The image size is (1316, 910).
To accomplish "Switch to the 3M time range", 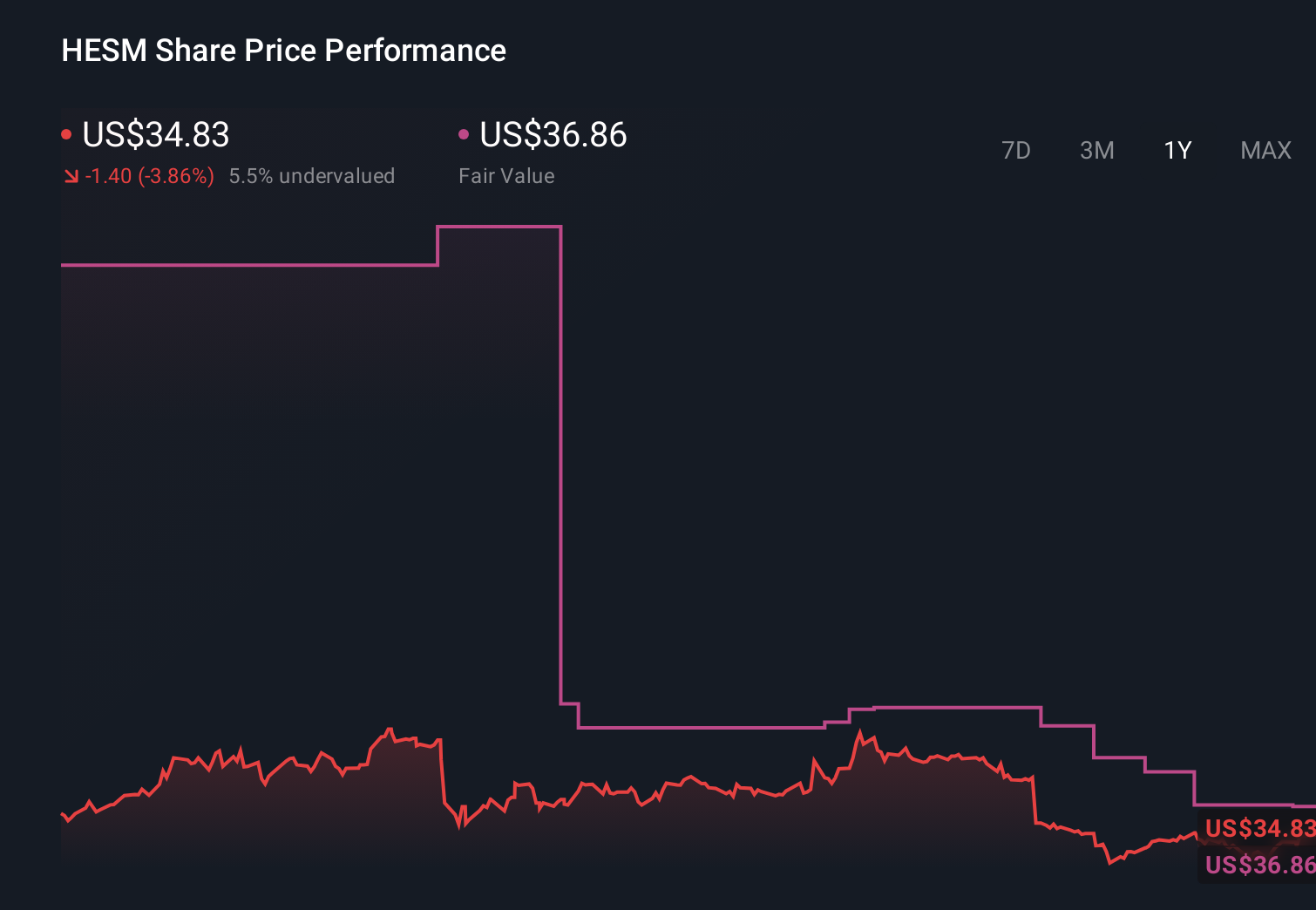I will point(1096,150).
